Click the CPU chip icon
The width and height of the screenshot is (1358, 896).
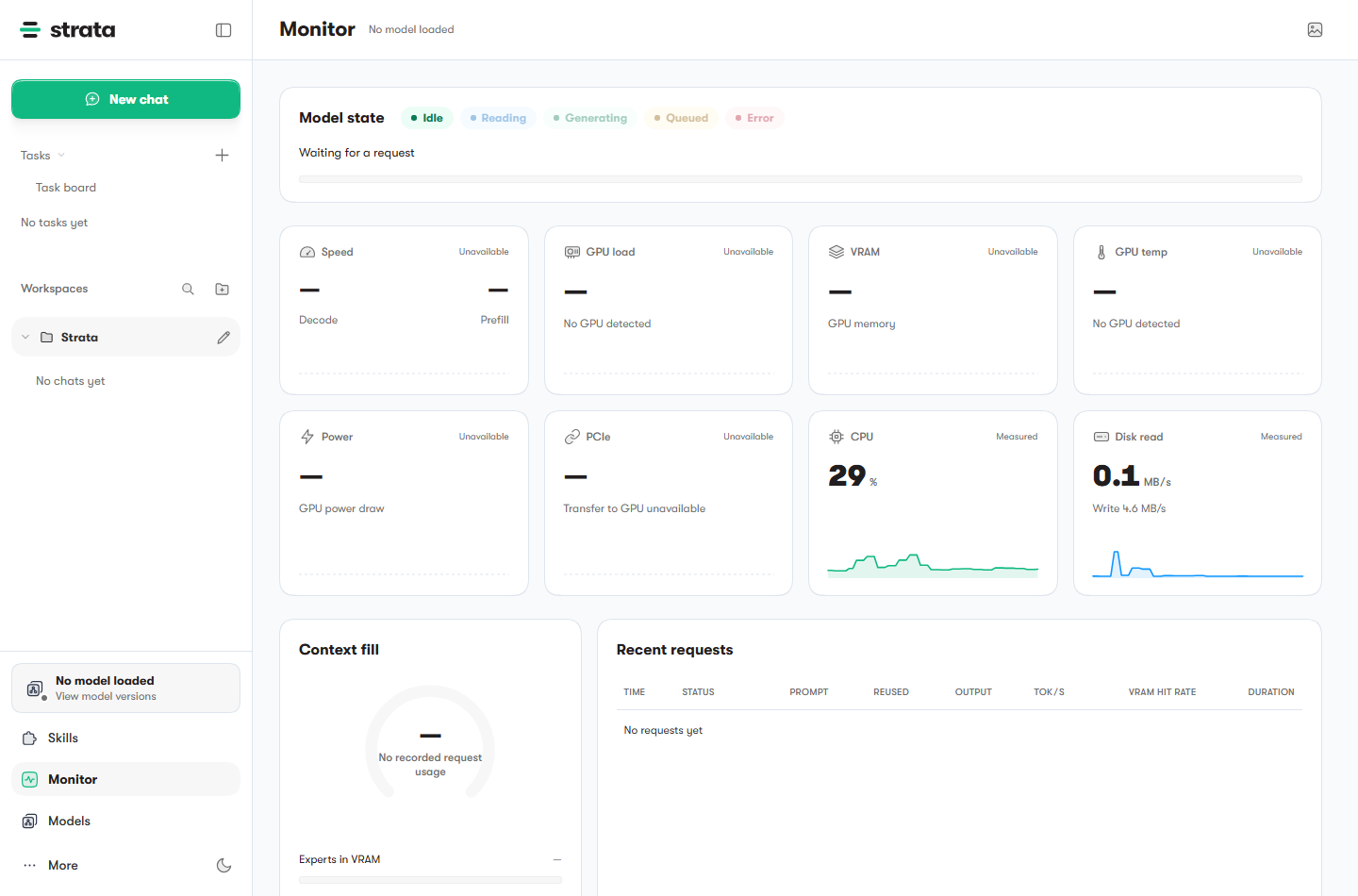(836, 437)
